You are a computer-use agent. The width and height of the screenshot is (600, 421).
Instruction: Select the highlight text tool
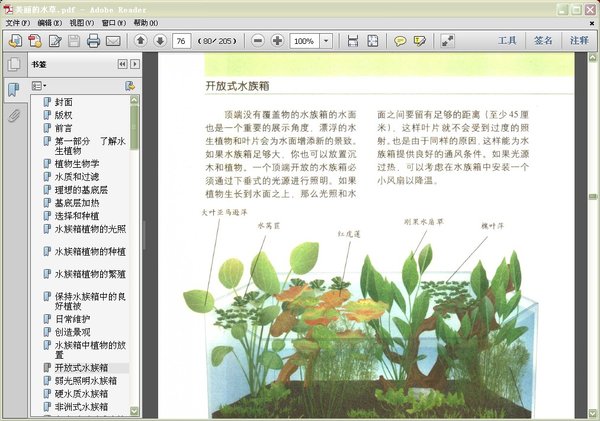[420, 41]
